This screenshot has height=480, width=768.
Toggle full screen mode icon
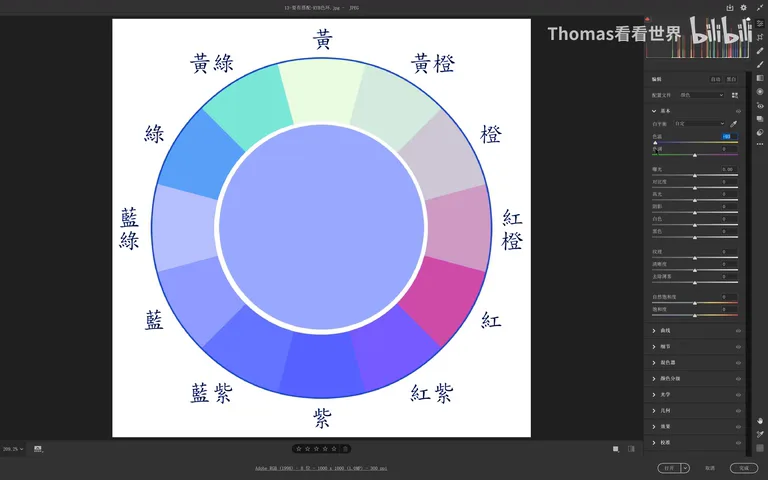(x=760, y=7)
